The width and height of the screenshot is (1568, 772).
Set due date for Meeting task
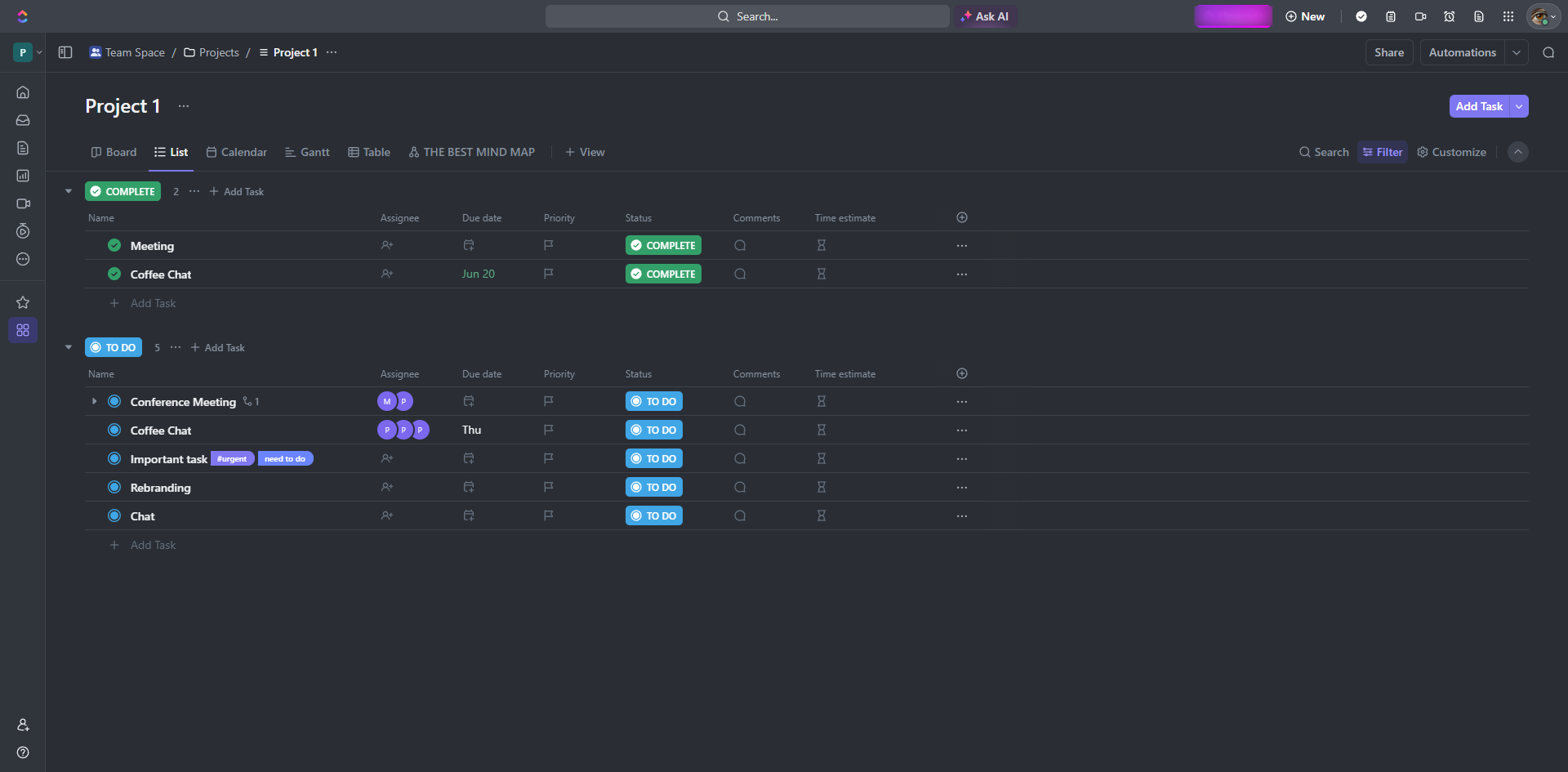pyautogui.click(x=469, y=245)
